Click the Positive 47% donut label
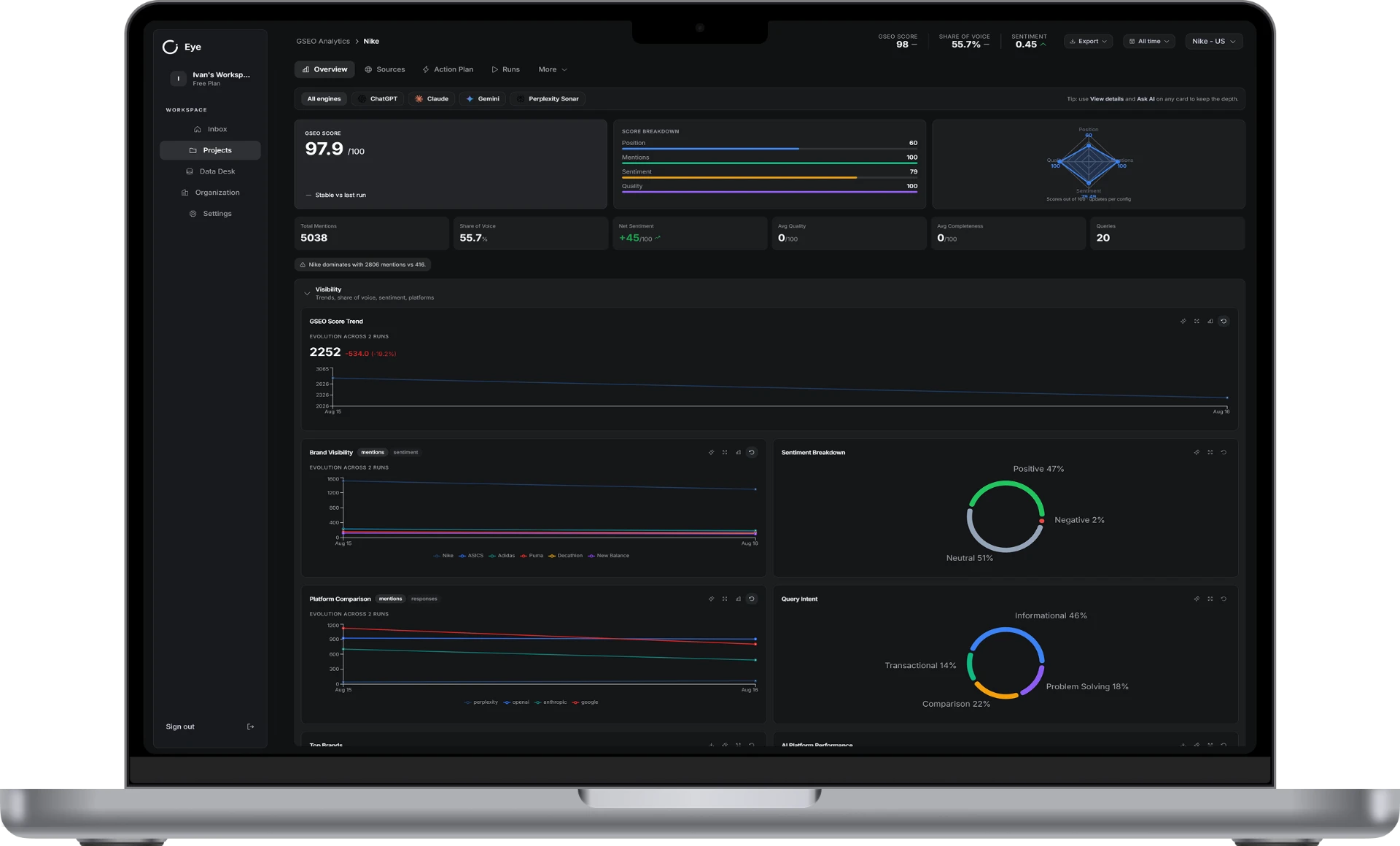This screenshot has width=1400, height=846. (1038, 469)
